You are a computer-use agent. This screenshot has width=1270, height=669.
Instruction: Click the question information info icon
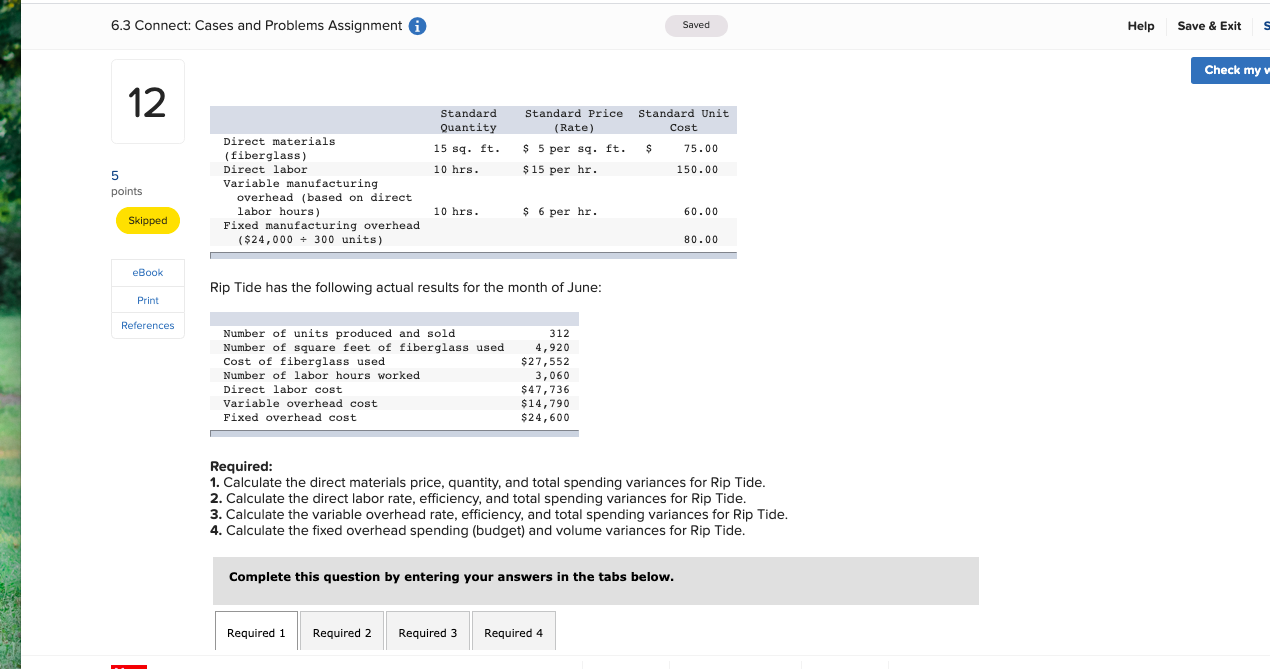[x=418, y=25]
